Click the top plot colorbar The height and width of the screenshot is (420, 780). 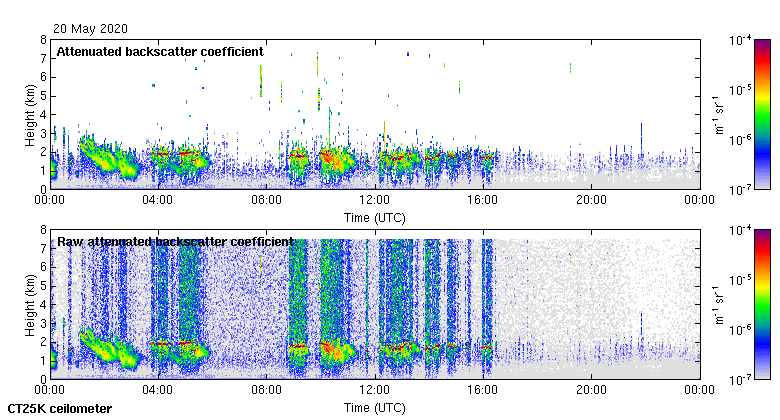(762, 114)
